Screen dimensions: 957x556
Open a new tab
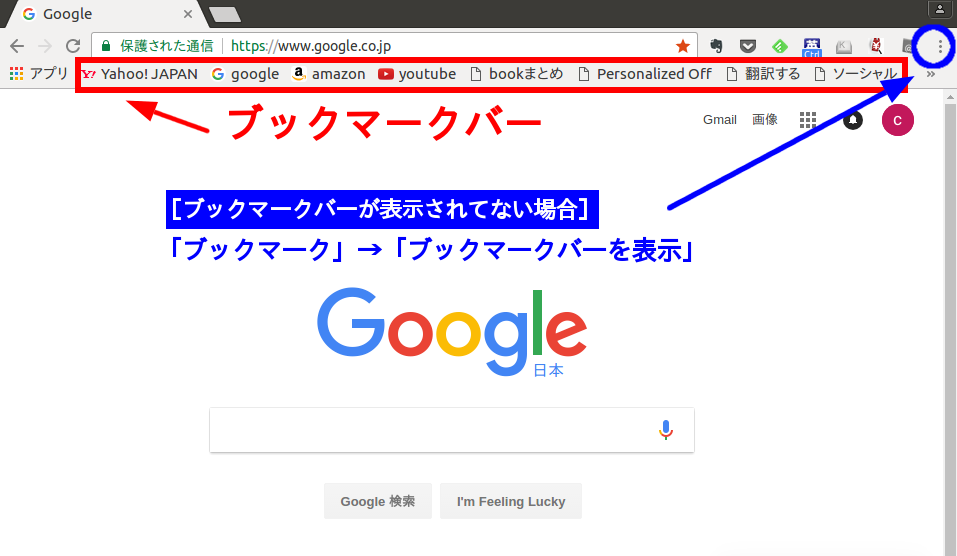tap(225, 15)
